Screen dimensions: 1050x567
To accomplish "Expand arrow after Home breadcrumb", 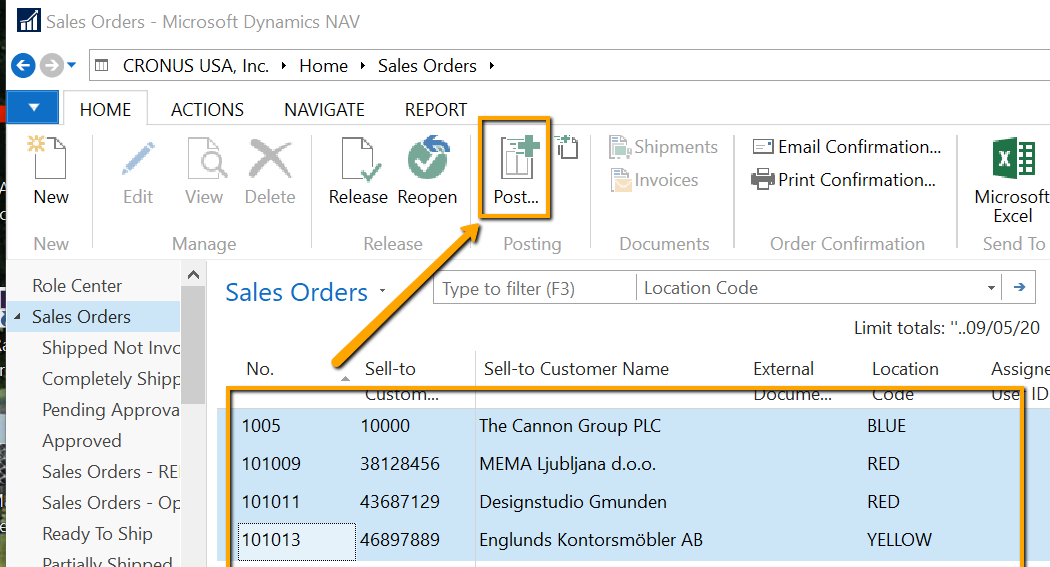I will 363,66.
